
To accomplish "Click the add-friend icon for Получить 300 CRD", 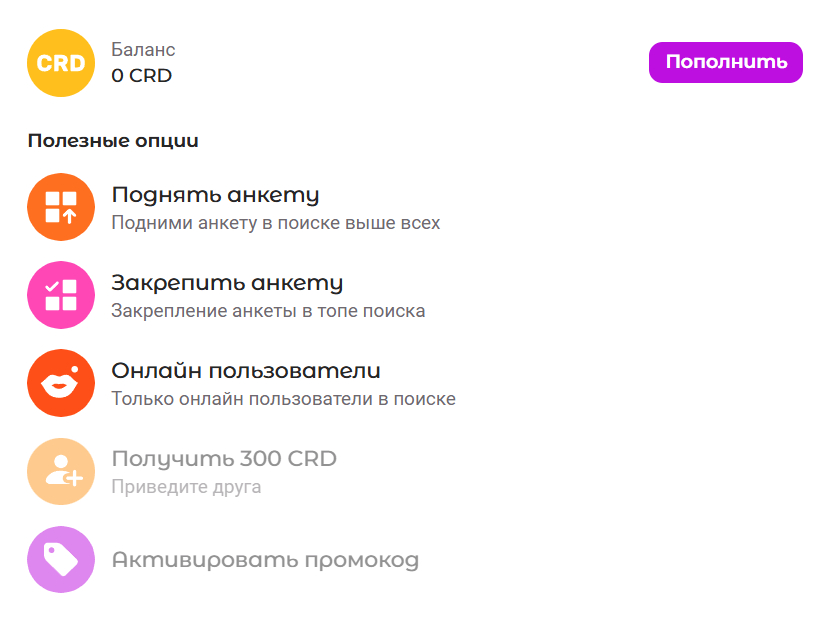I will 60,471.
